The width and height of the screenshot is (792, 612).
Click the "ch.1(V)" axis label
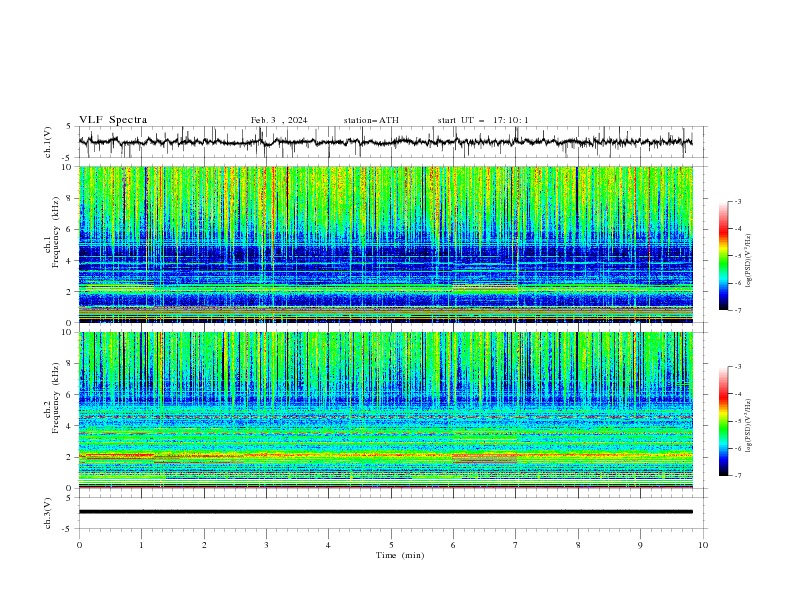click(48, 142)
